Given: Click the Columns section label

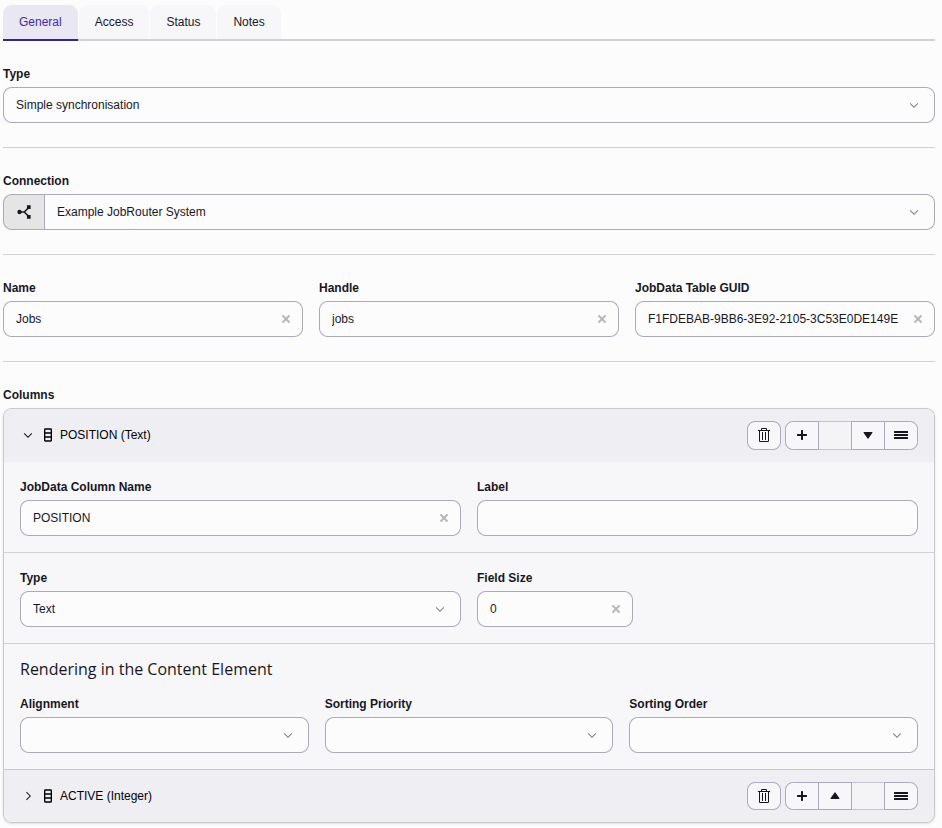Looking at the screenshot, I should pos(29,395).
